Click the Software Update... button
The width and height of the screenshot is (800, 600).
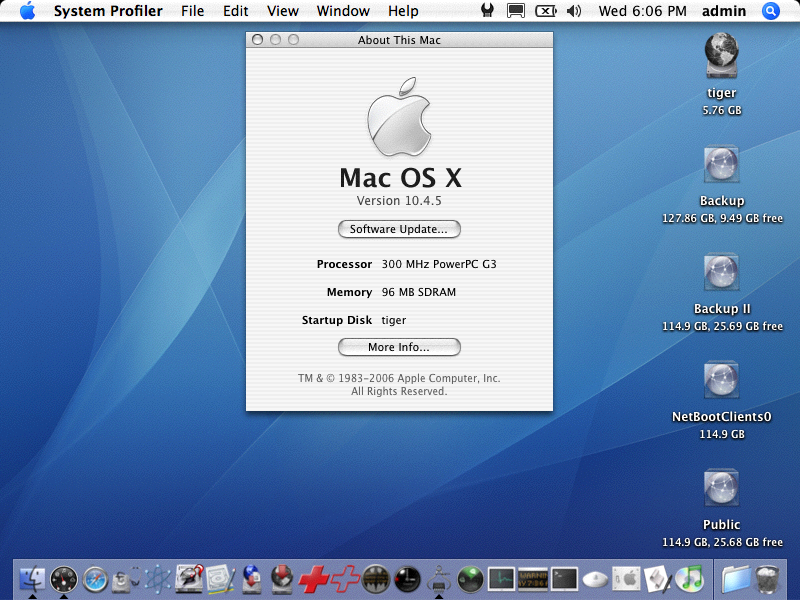click(399, 229)
